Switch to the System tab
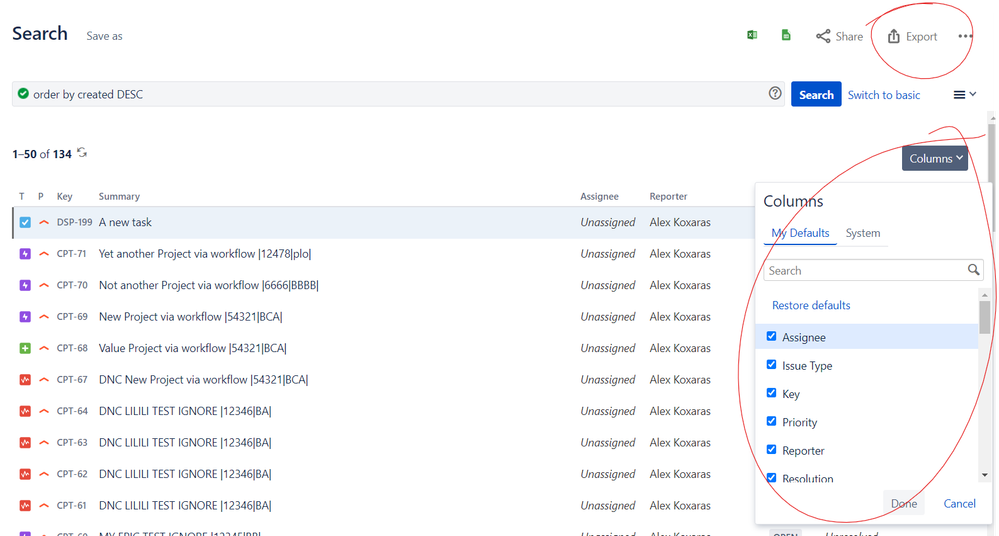999x536 pixels. click(863, 233)
